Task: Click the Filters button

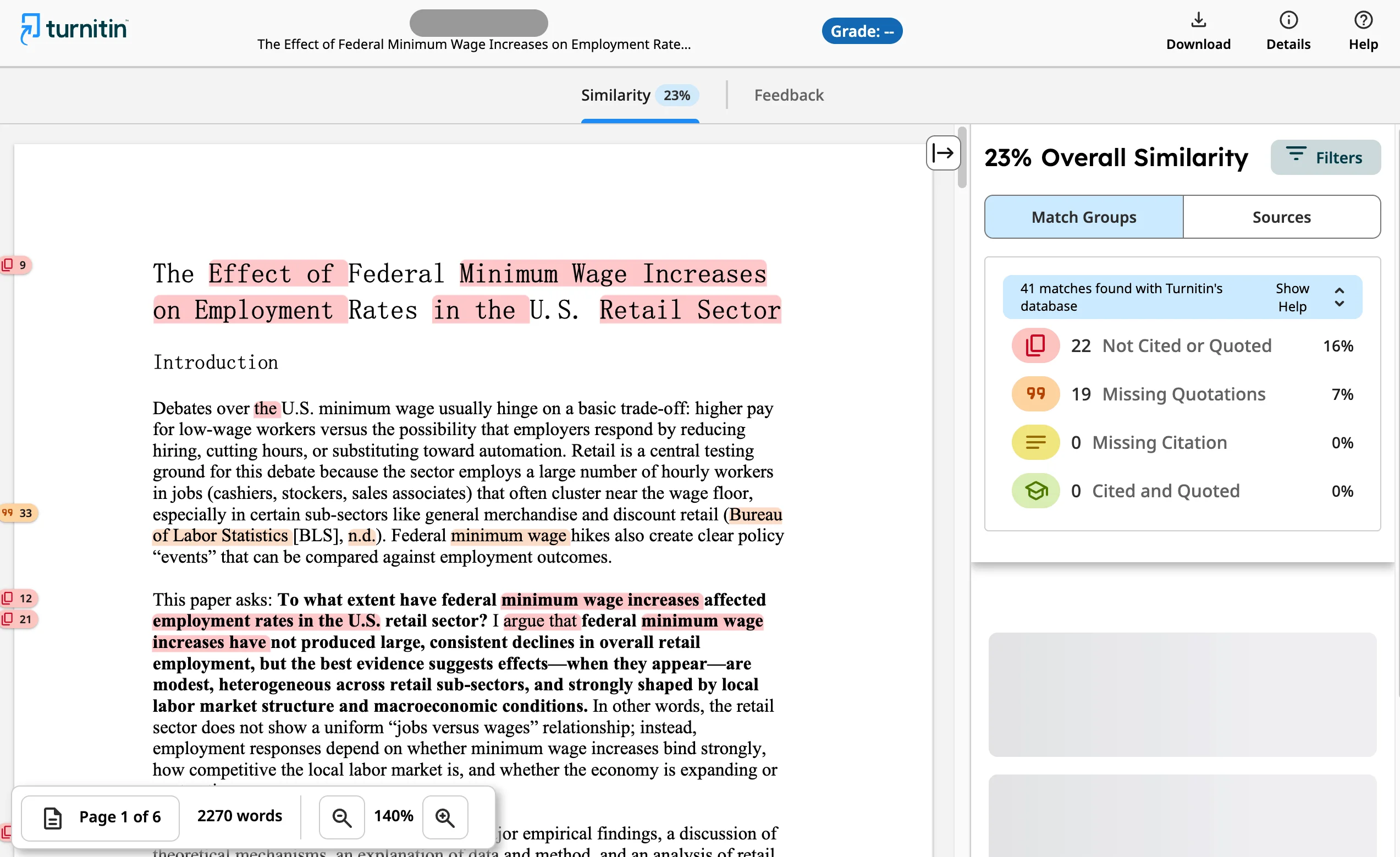Action: coord(1326,157)
